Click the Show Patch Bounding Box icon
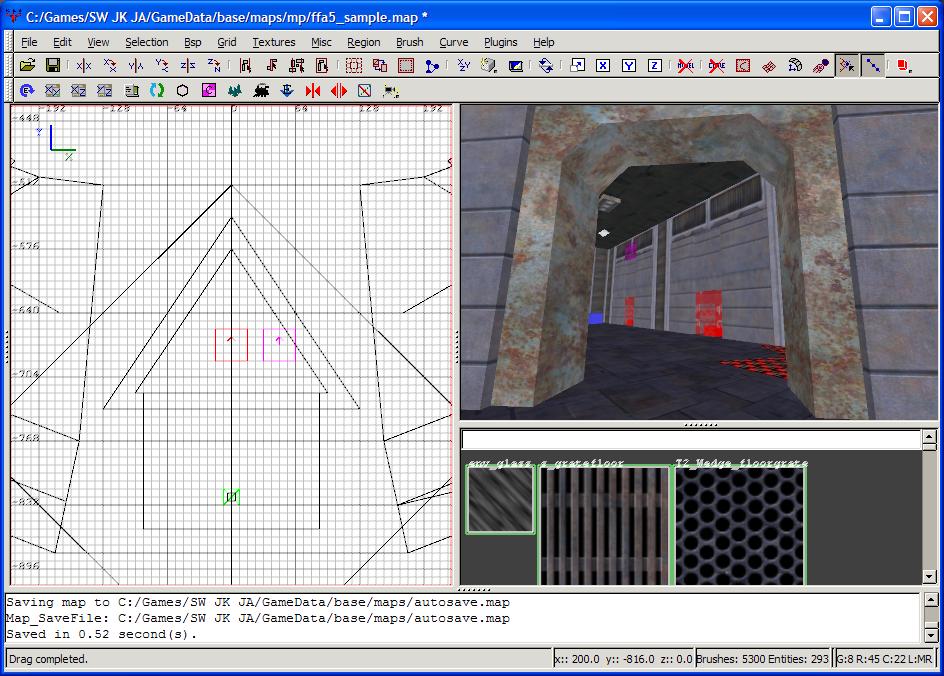 coord(743,65)
